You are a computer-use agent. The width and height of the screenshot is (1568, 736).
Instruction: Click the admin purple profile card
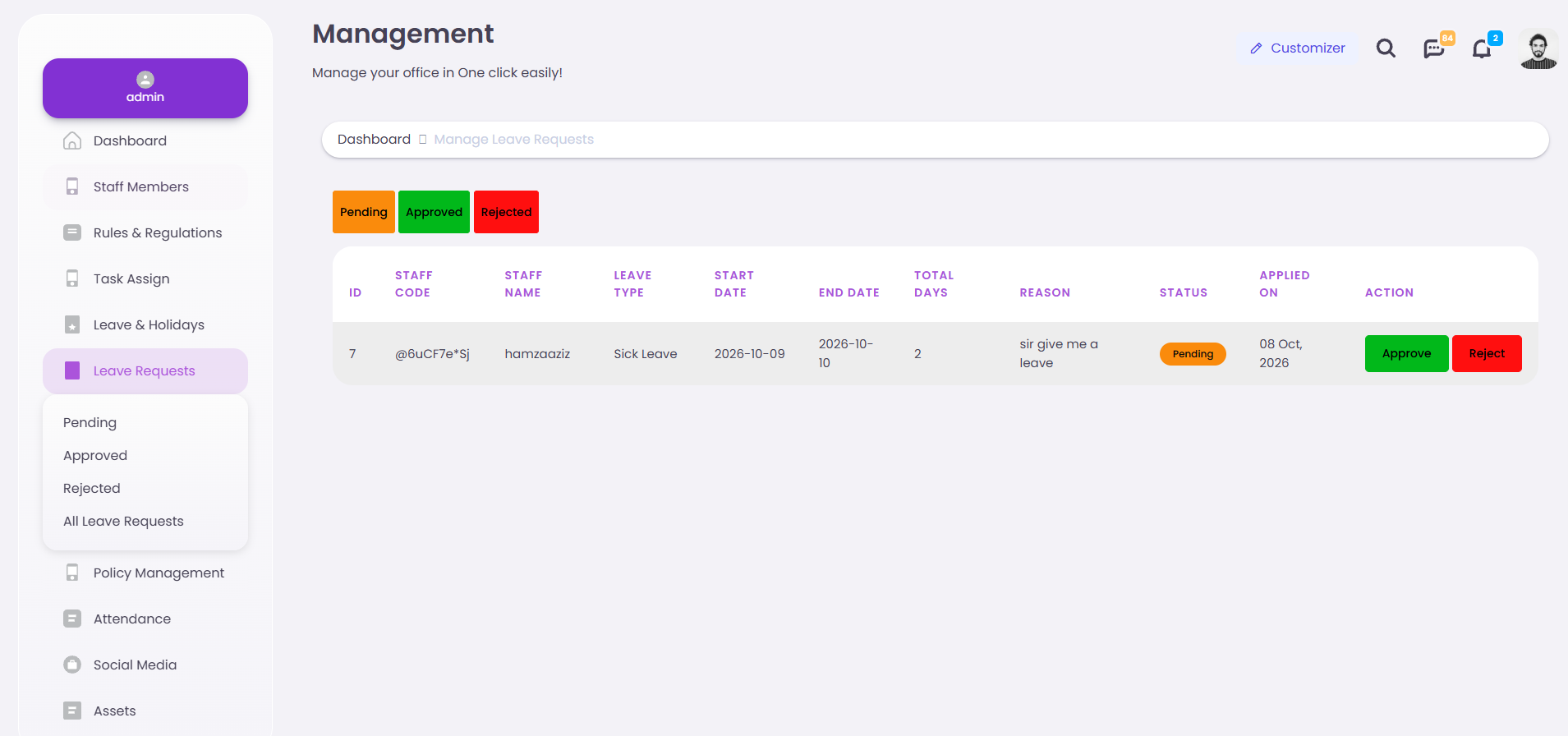point(145,88)
